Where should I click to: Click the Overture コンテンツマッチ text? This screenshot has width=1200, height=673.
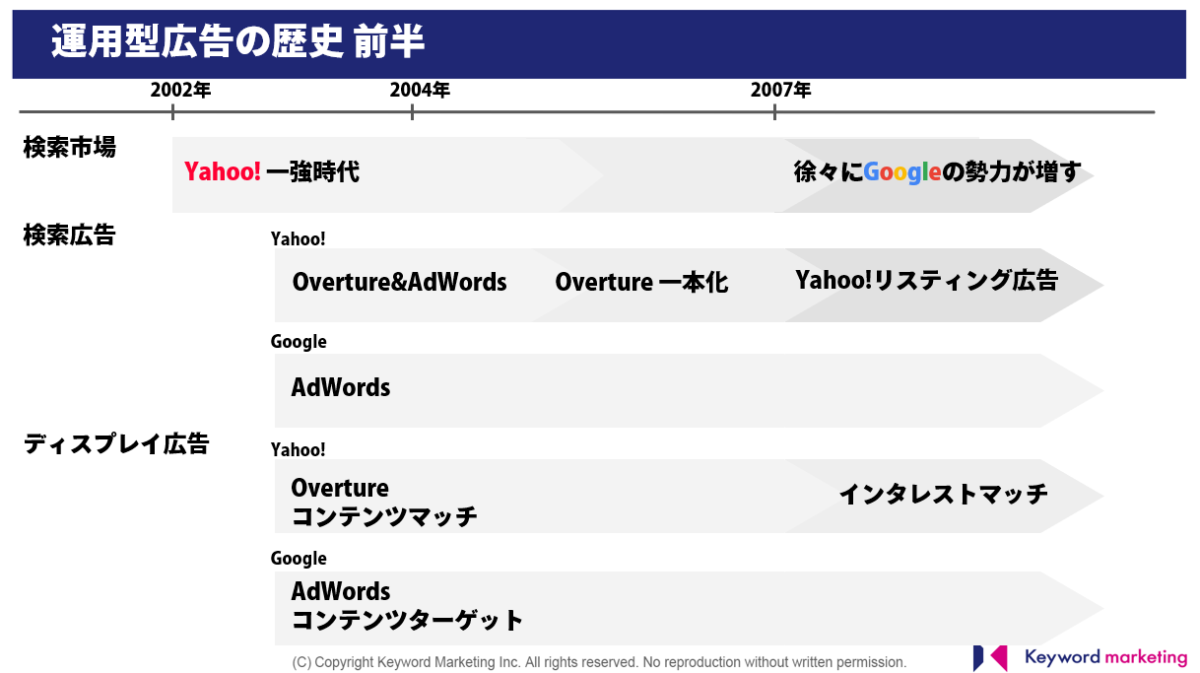[384, 502]
